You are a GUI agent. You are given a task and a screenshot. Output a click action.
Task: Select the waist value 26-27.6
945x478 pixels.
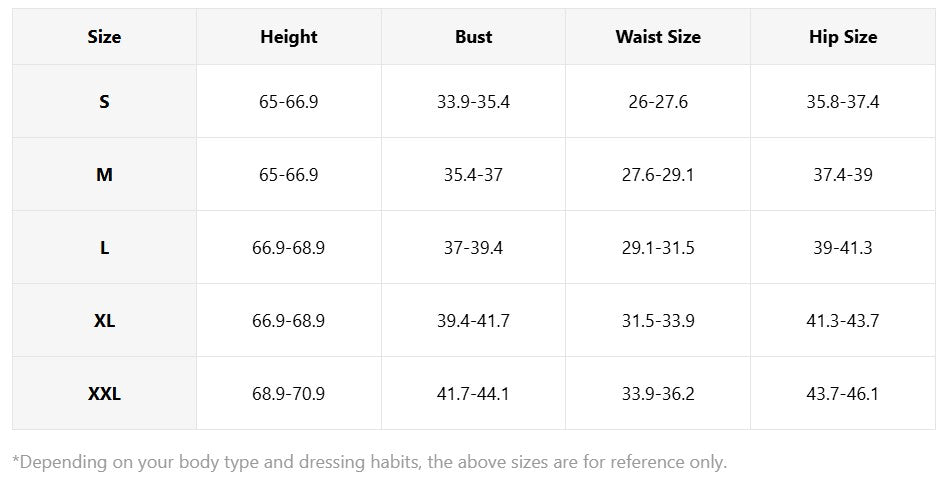(658, 102)
